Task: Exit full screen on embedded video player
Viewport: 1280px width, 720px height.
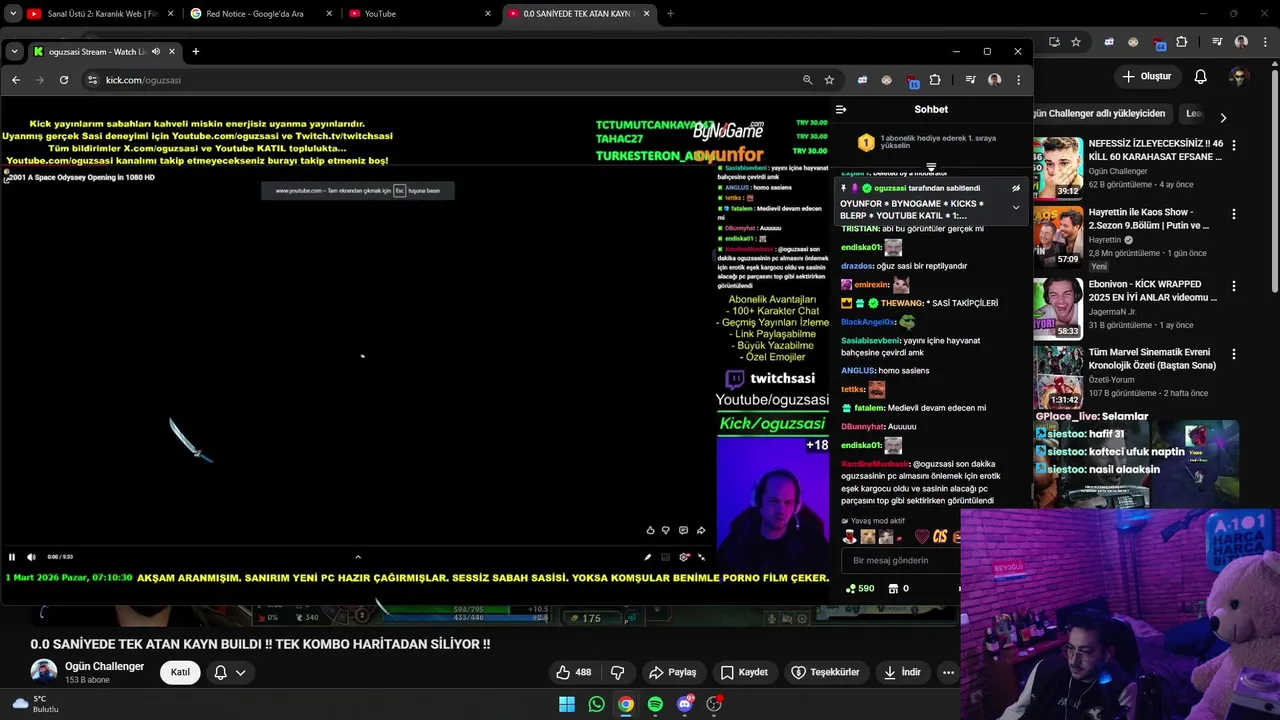Action: [x=701, y=557]
